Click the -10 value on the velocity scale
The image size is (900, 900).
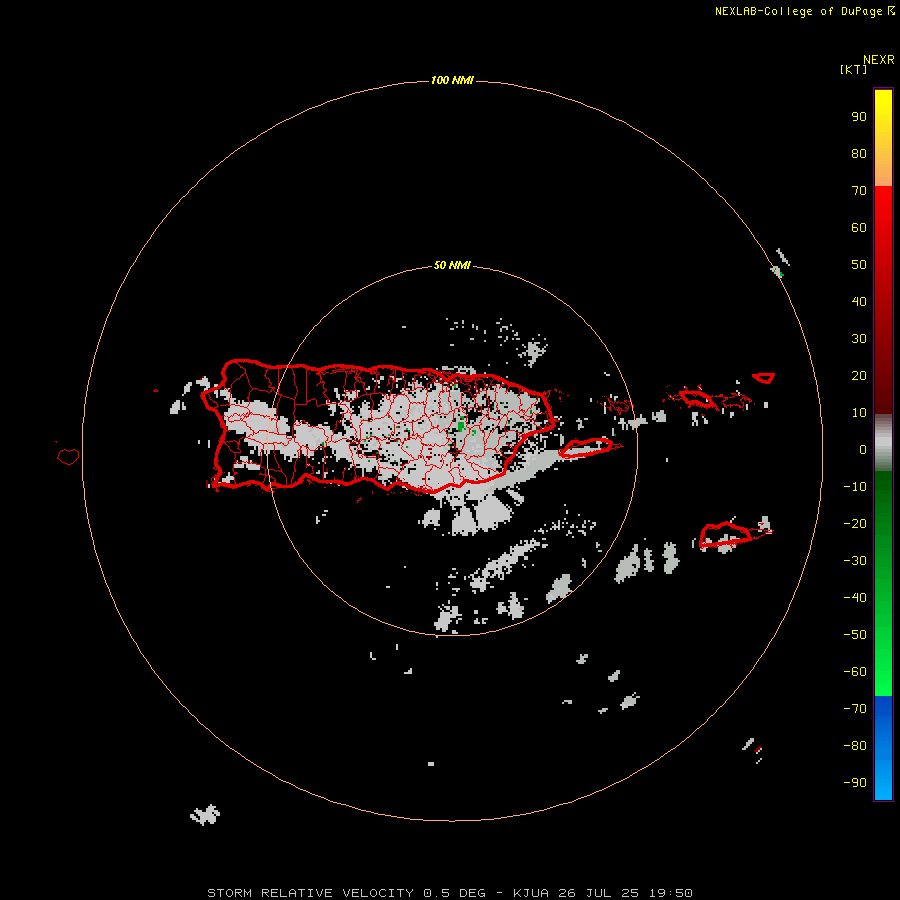[x=855, y=487]
